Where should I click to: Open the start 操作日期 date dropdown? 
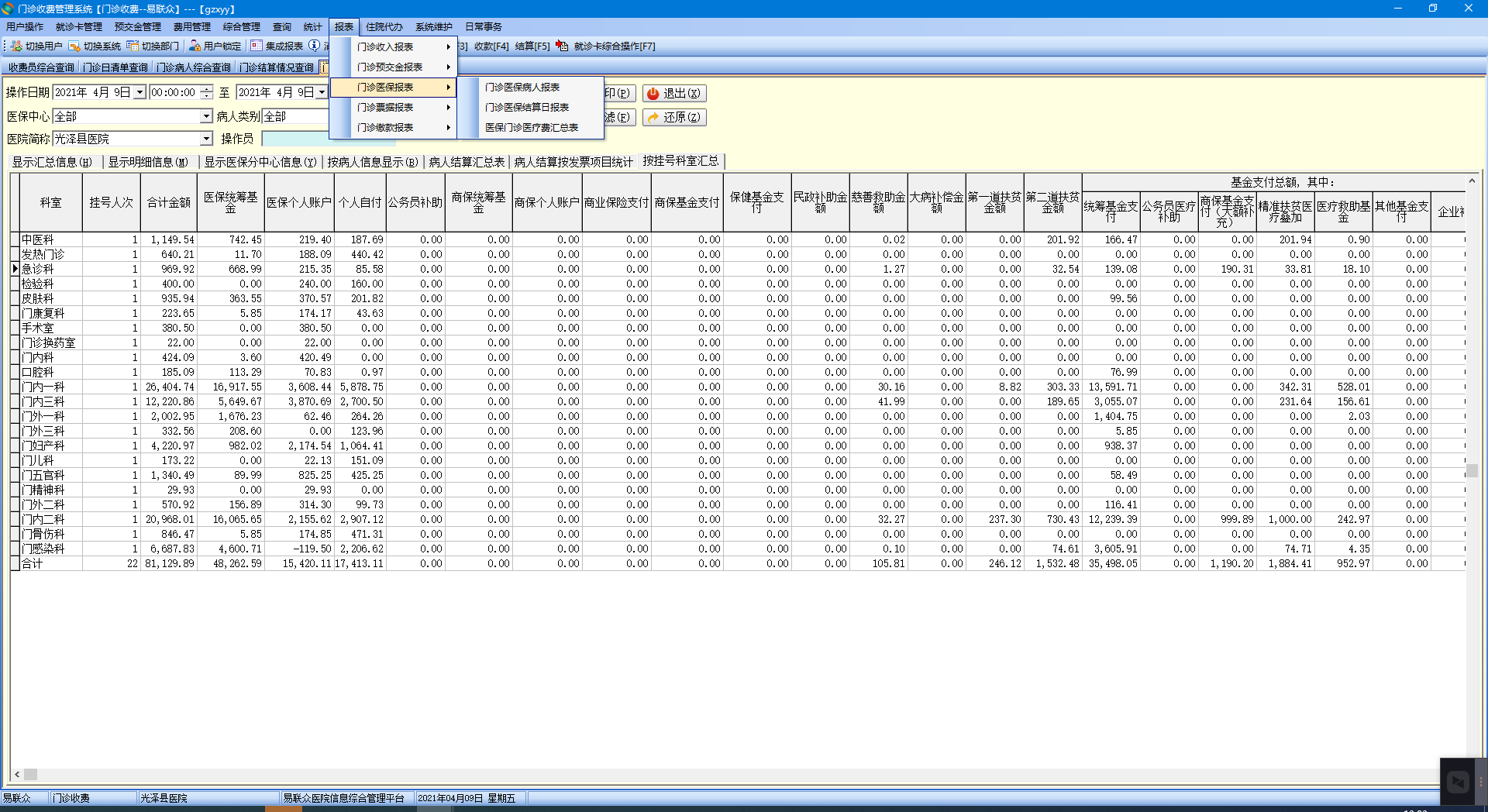point(139,93)
